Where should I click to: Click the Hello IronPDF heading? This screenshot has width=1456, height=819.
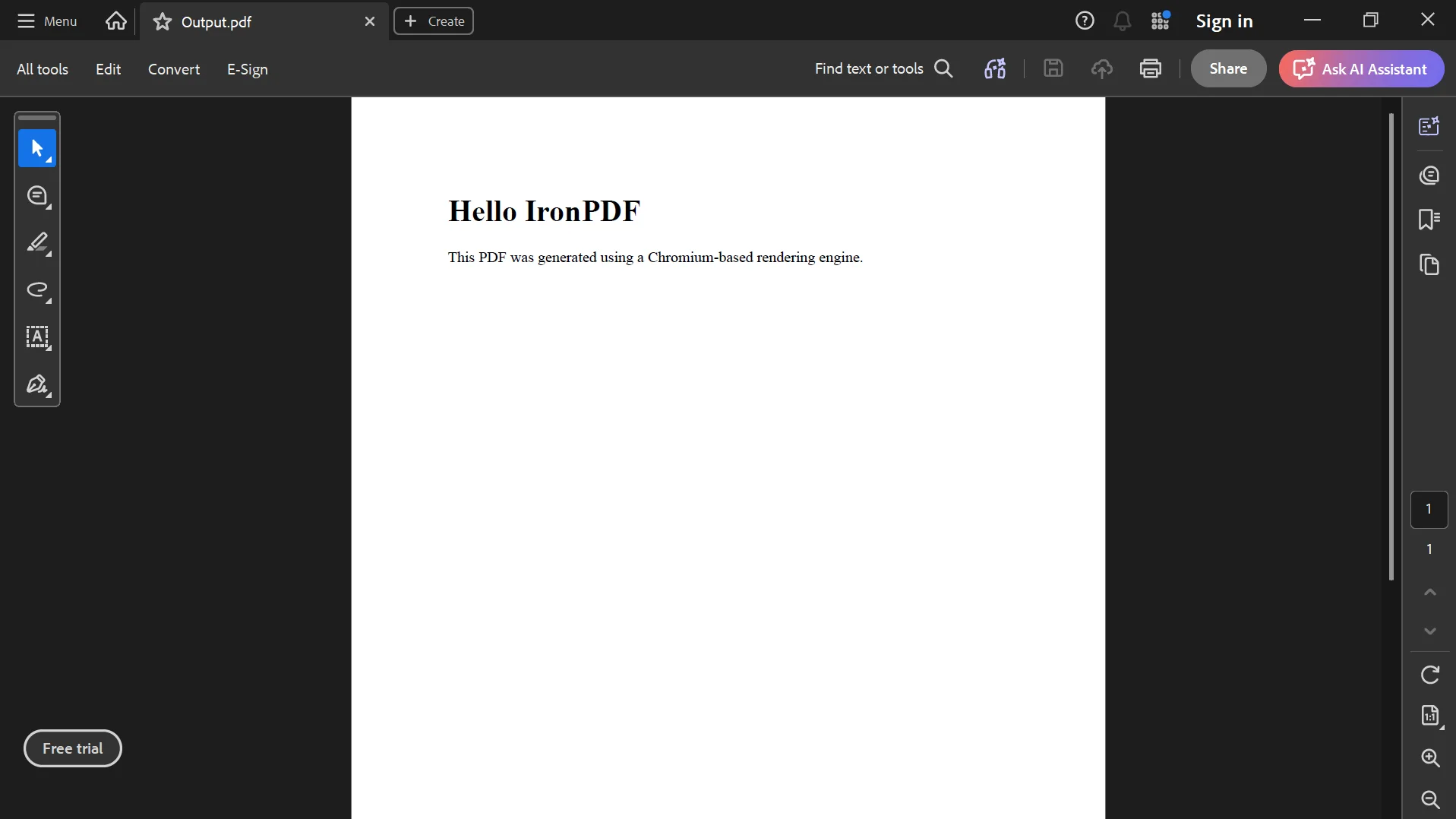544,211
